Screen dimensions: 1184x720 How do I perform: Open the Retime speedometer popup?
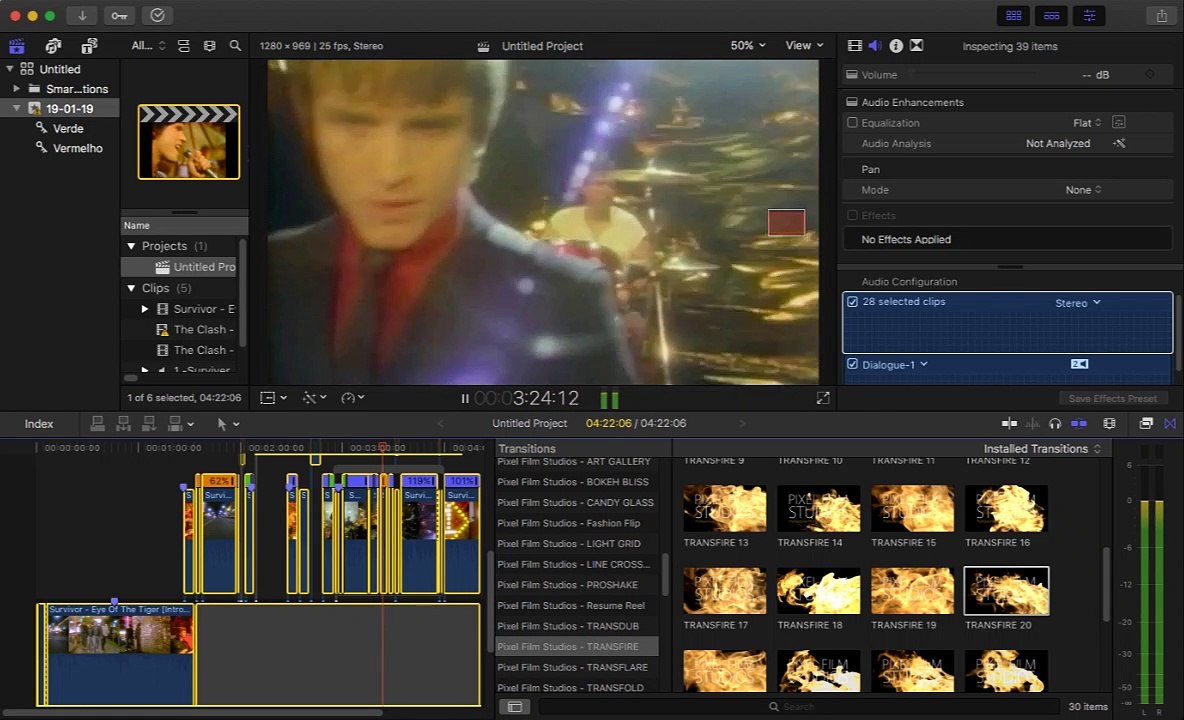[x=353, y=398]
